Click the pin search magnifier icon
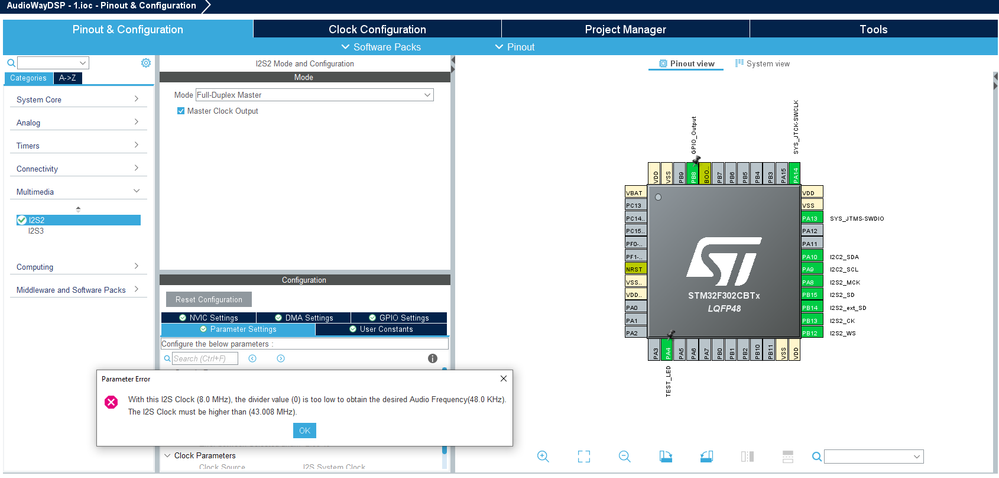 817,456
